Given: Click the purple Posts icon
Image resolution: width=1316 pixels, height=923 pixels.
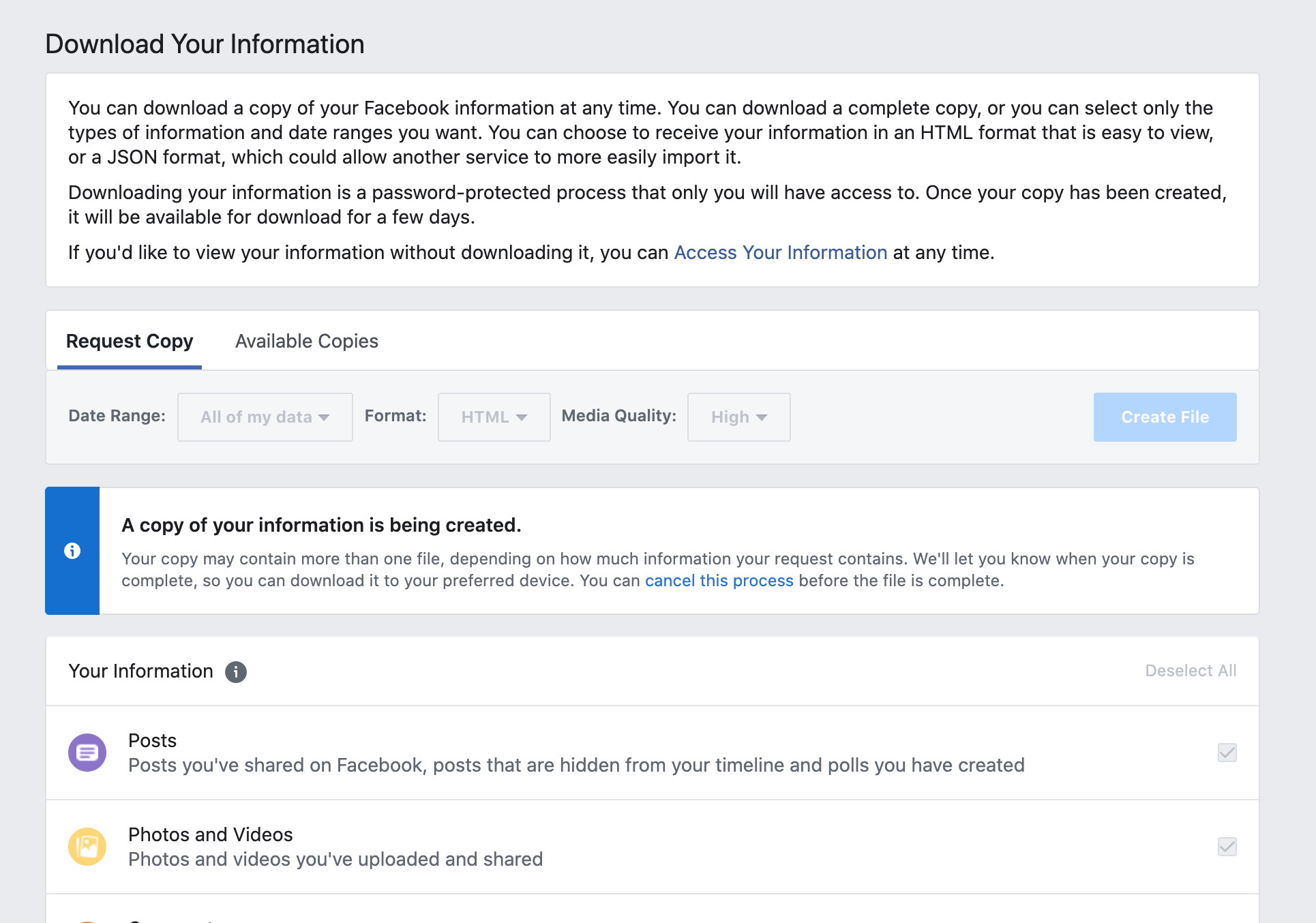Looking at the screenshot, I should click(87, 753).
